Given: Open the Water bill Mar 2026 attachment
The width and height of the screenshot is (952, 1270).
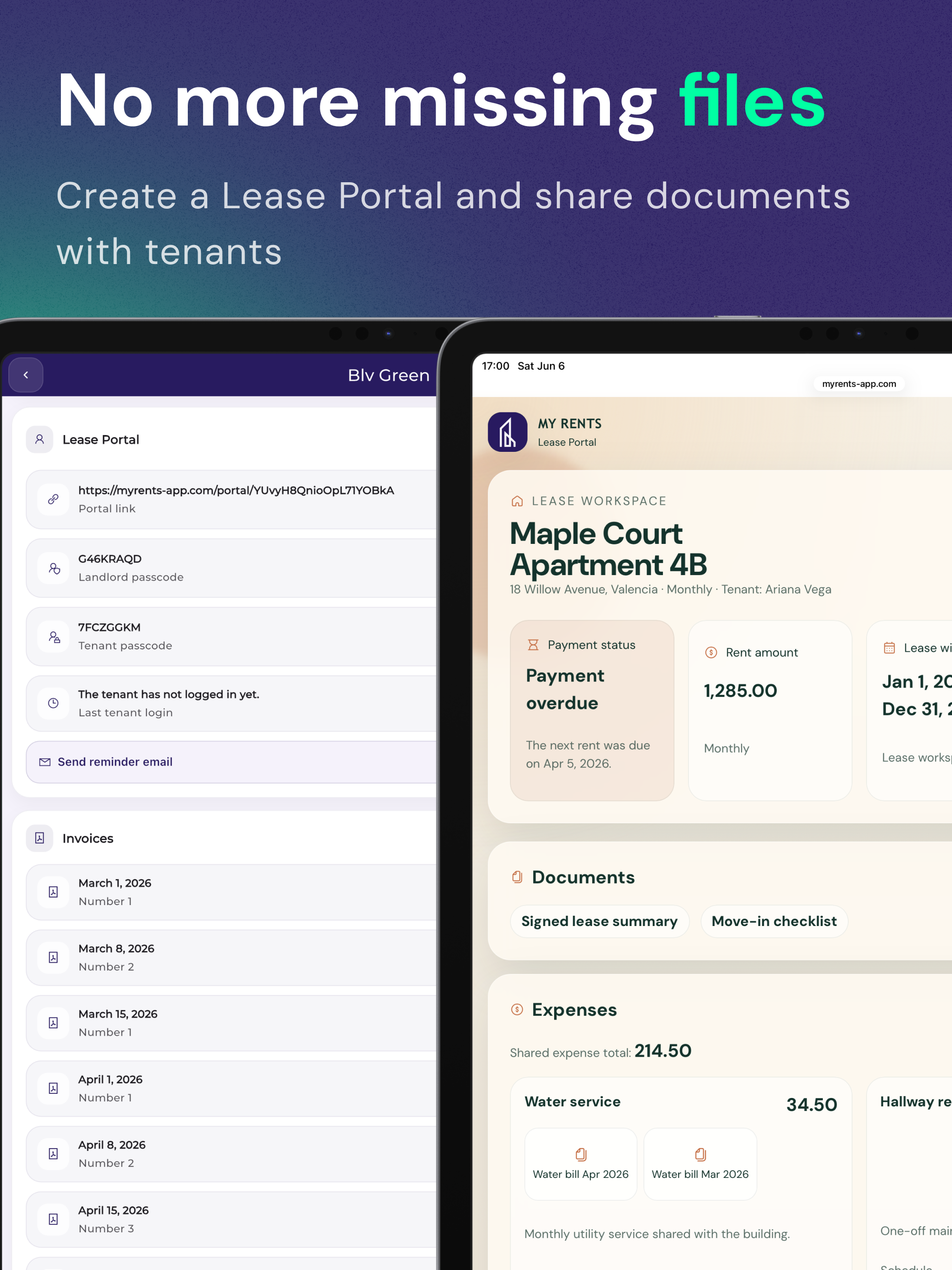Looking at the screenshot, I should (700, 1164).
